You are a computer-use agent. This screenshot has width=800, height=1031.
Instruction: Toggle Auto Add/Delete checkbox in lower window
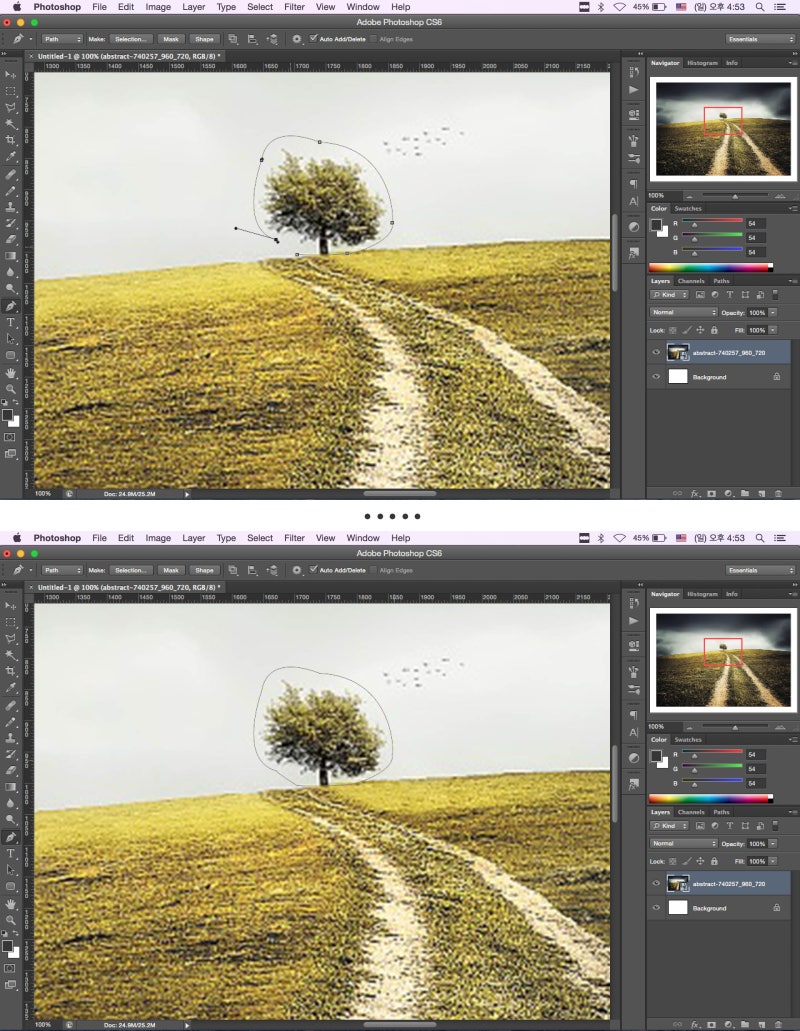[314, 569]
